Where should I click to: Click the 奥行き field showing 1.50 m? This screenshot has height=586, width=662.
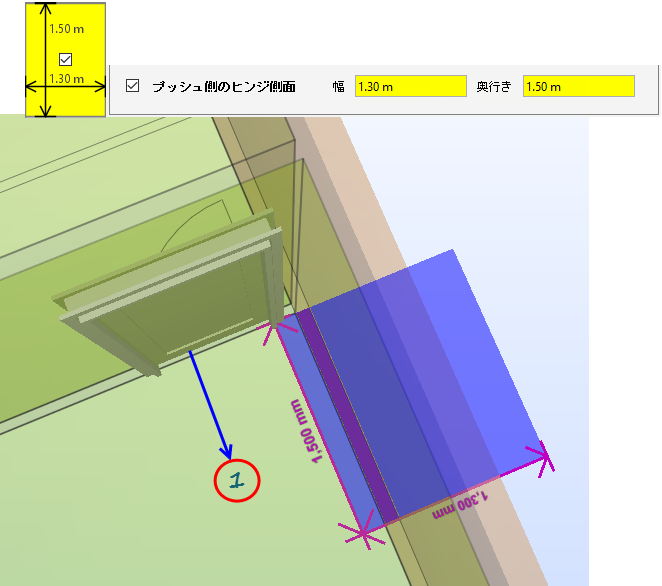click(578, 86)
